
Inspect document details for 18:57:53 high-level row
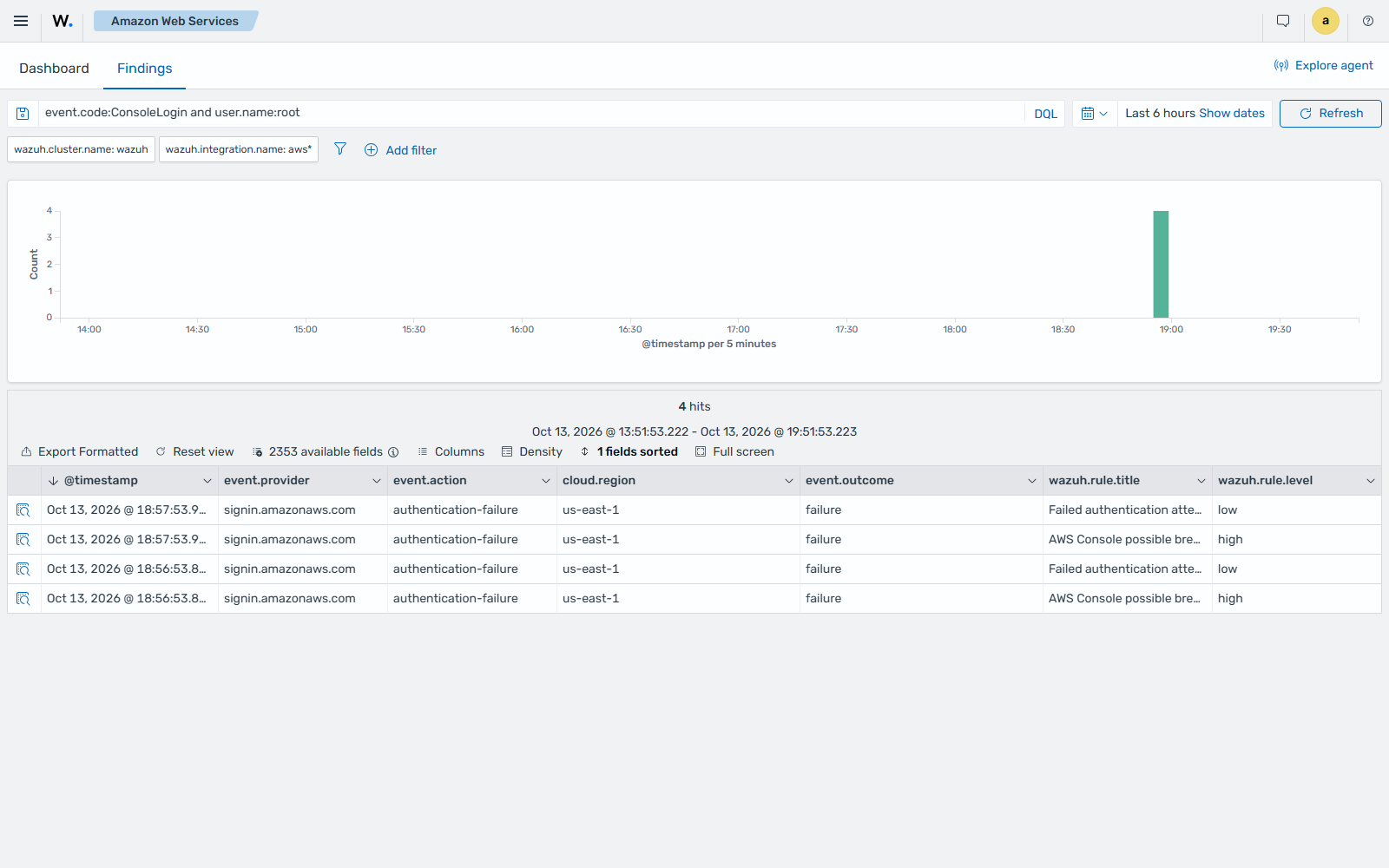[23, 540]
